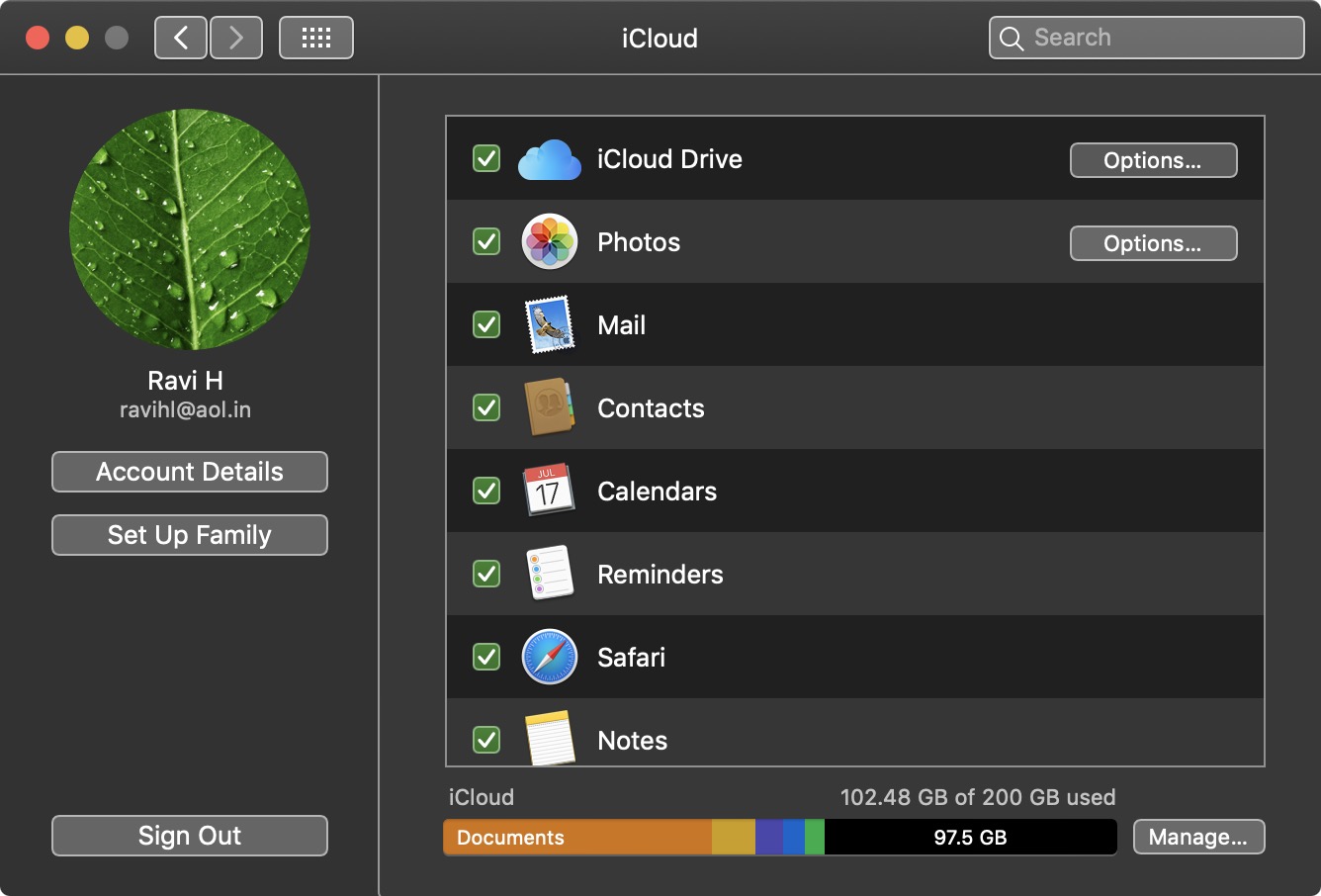Image resolution: width=1321 pixels, height=896 pixels.
Task: Click the 97.5 GB free storage segment
Action: [x=971, y=837]
